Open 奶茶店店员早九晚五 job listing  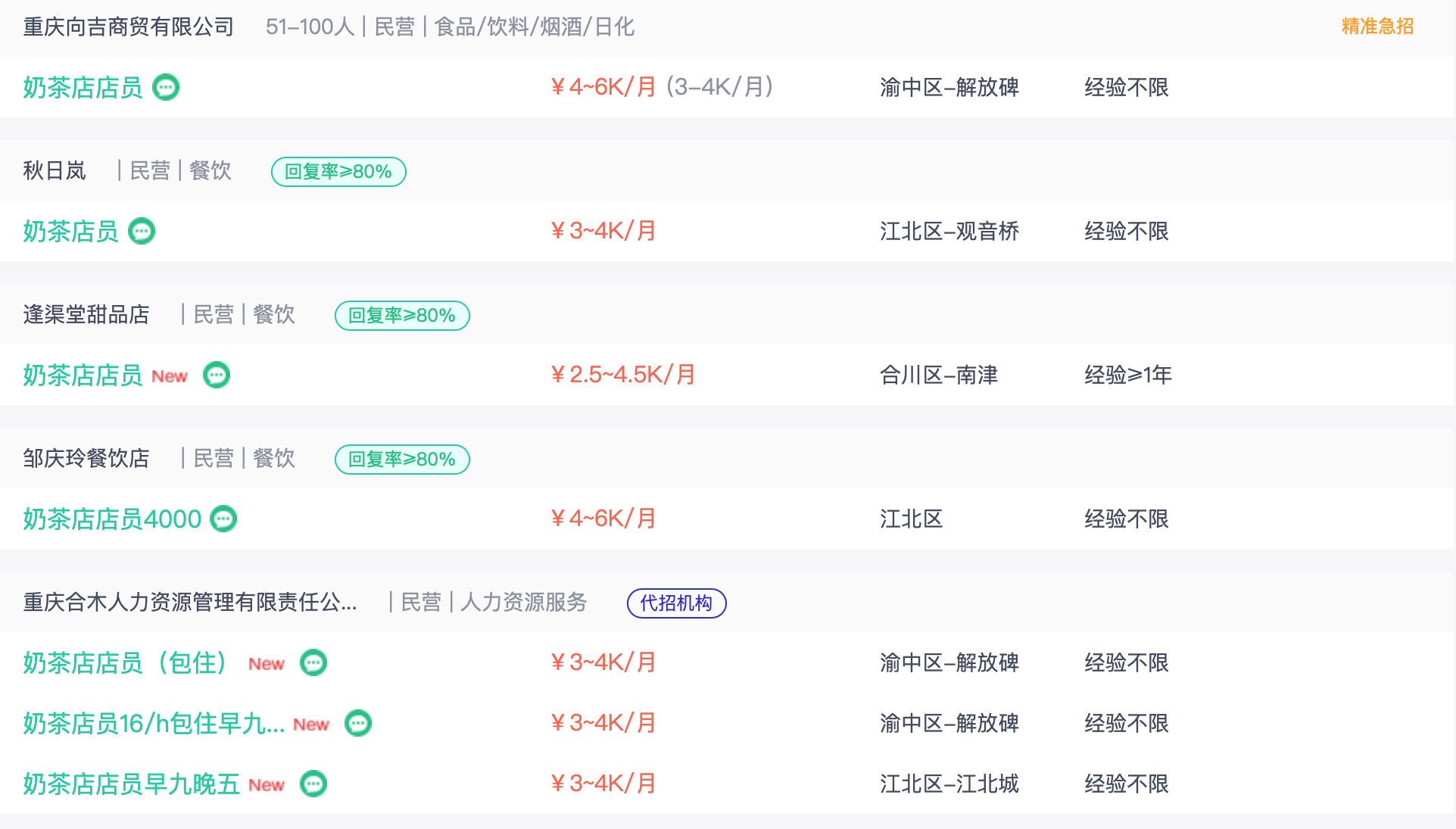(x=132, y=784)
